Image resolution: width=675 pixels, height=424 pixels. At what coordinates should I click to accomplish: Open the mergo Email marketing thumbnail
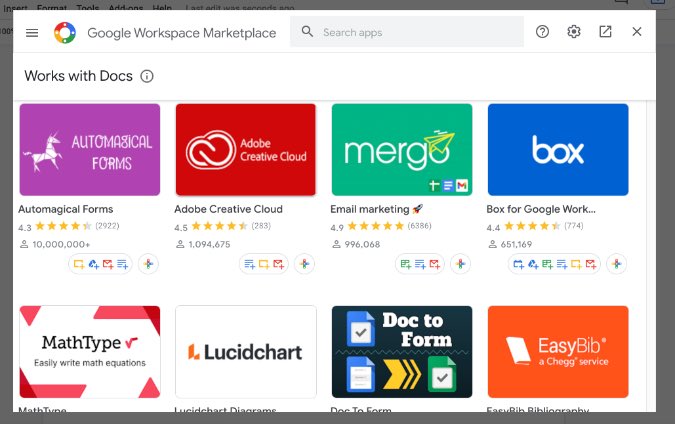click(402, 150)
